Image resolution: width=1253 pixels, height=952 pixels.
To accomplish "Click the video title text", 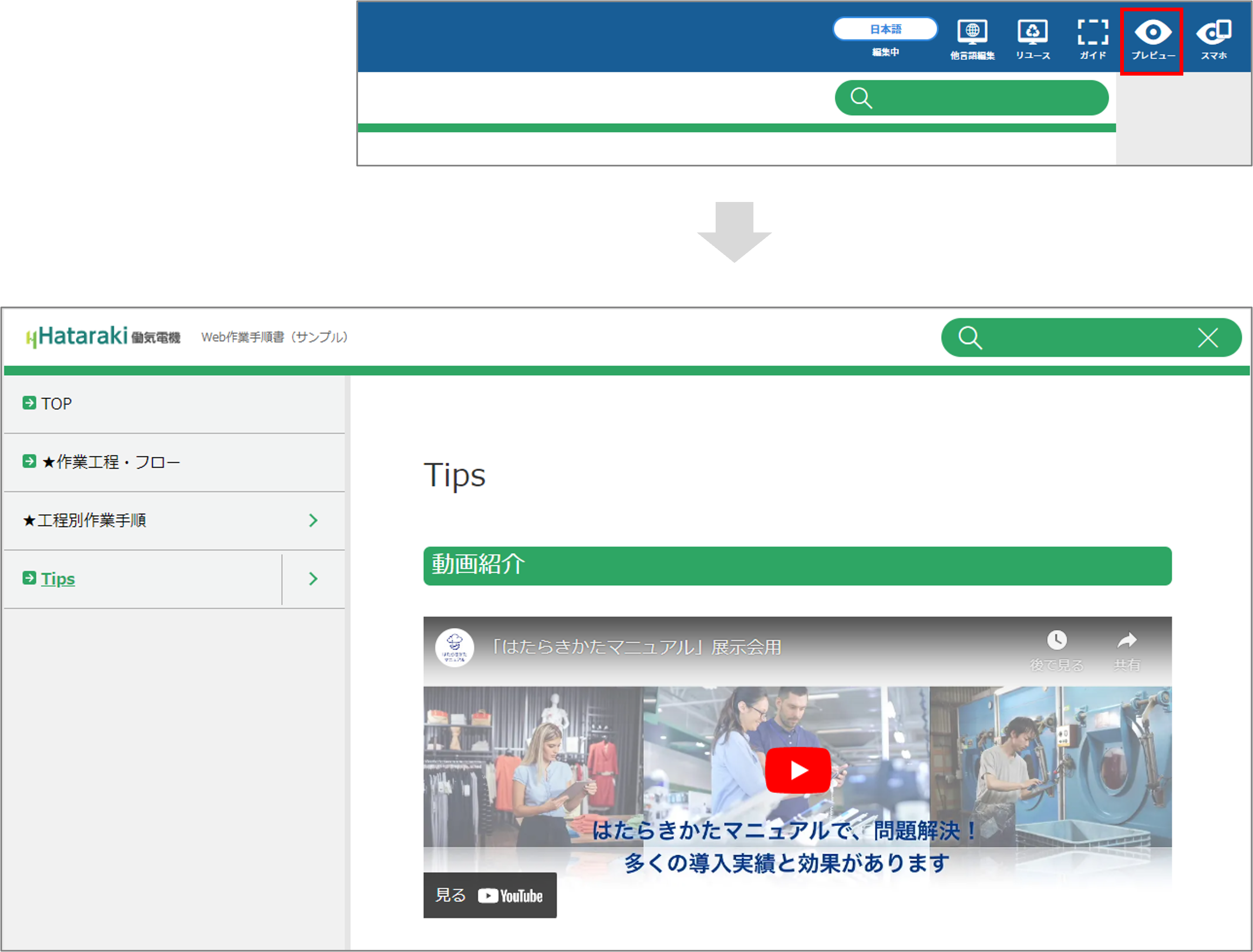I will 636,647.
